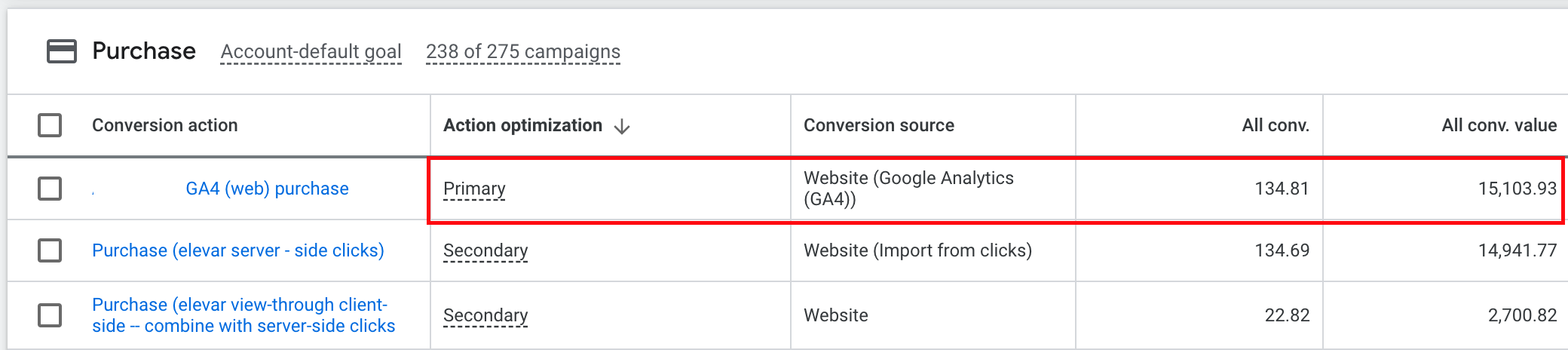This screenshot has width=1568, height=350.
Task: Change Primary optimization for GA4 purchase
Action: (x=474, y=189)
